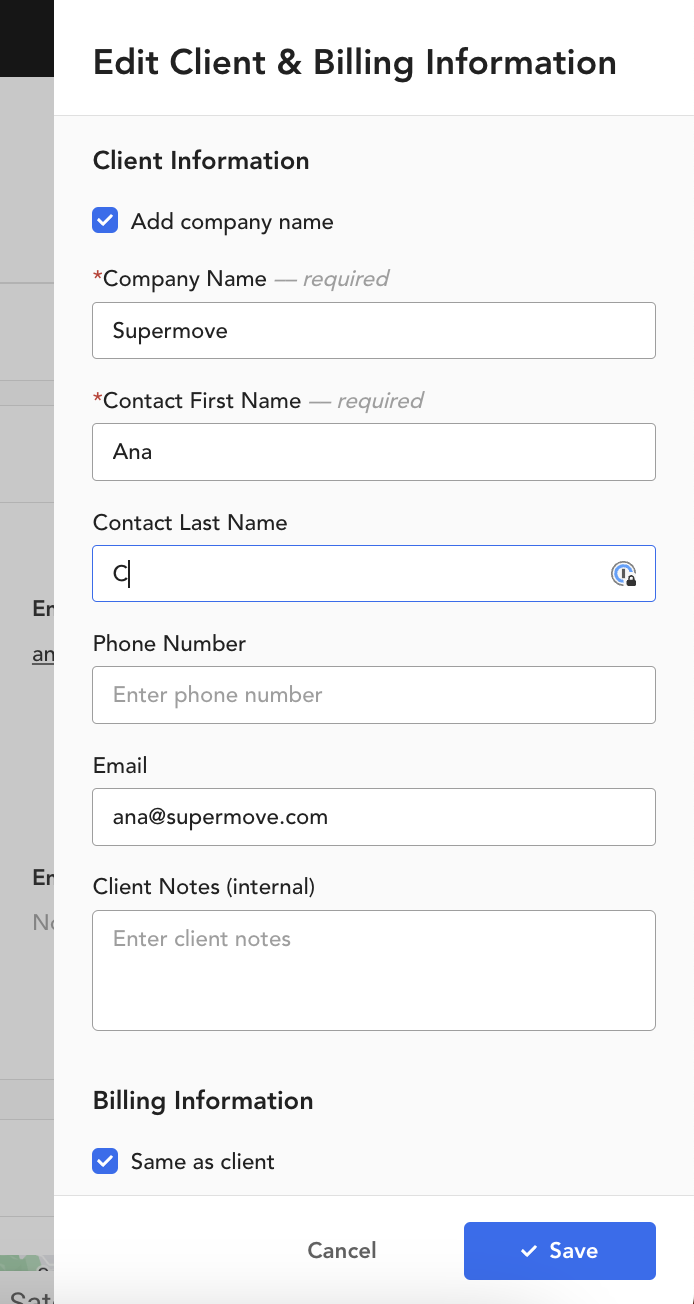The height and width of the screenshot is (1304, 694).
Task: Click the Client Information section heading
Action: 201,161
